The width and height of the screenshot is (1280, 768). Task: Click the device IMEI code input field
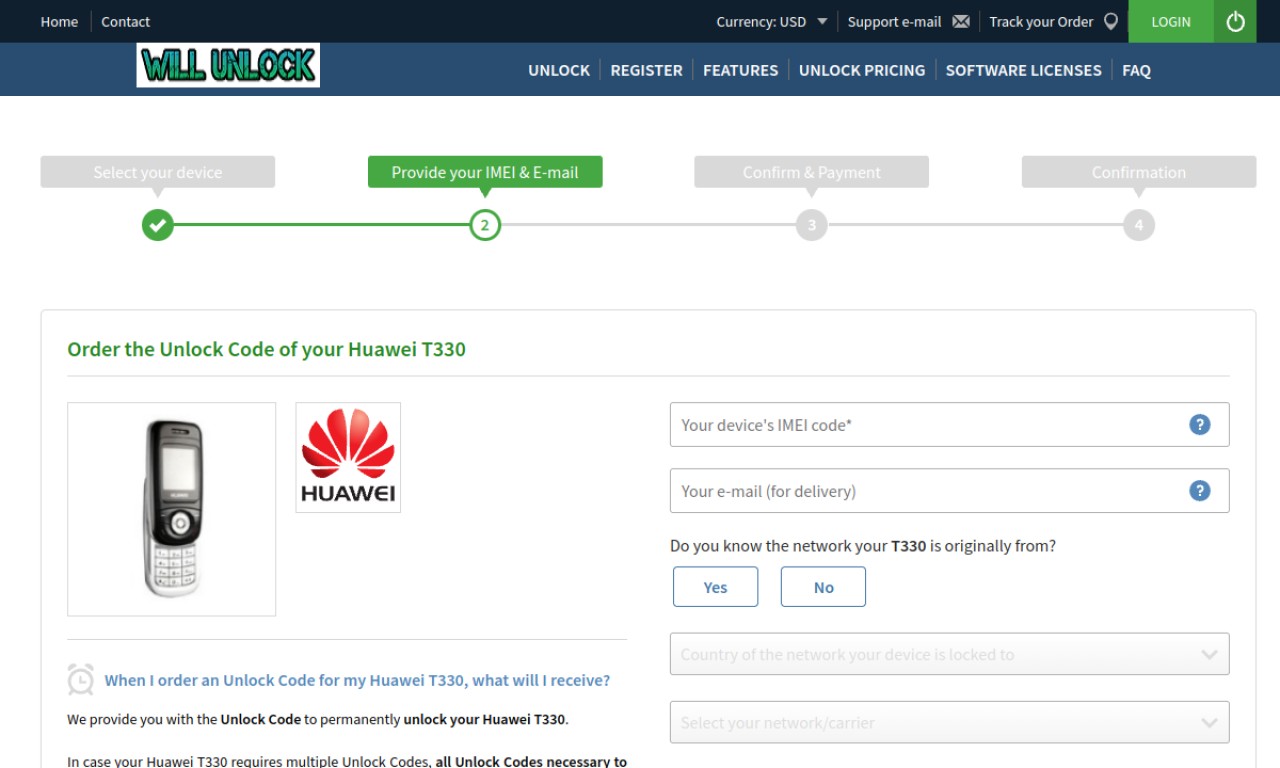click(x=949, y=424)
